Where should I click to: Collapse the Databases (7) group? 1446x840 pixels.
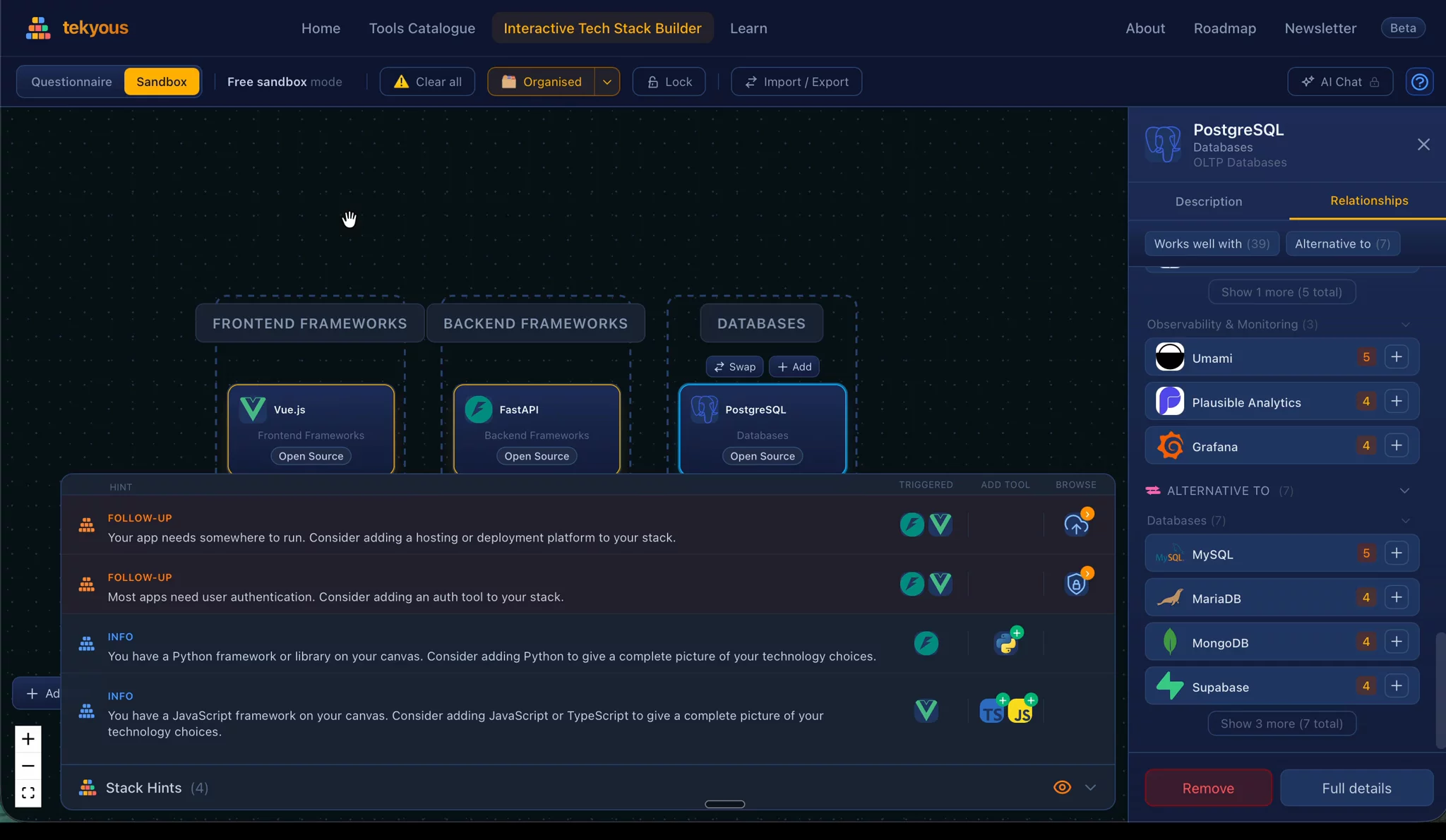1406,521
